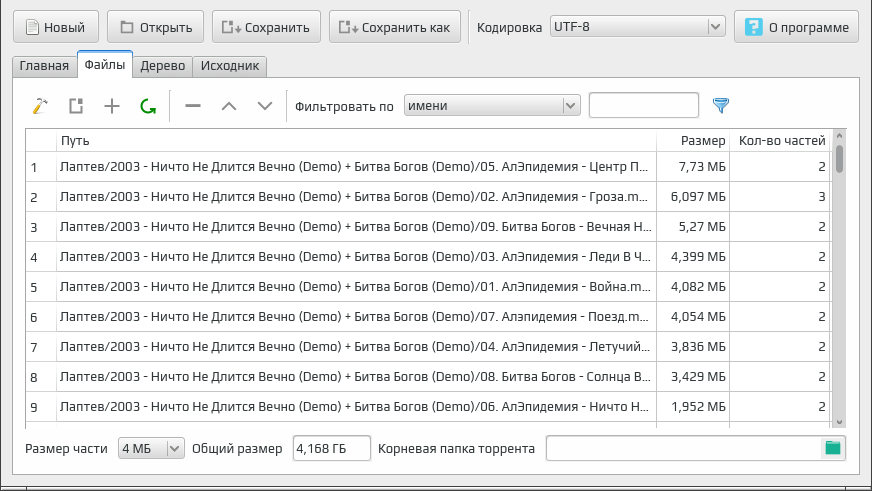This screenshot has height=491, width=872.
Task: Open the Размер части 4 МБ dropdown
Action: (151, 448)
